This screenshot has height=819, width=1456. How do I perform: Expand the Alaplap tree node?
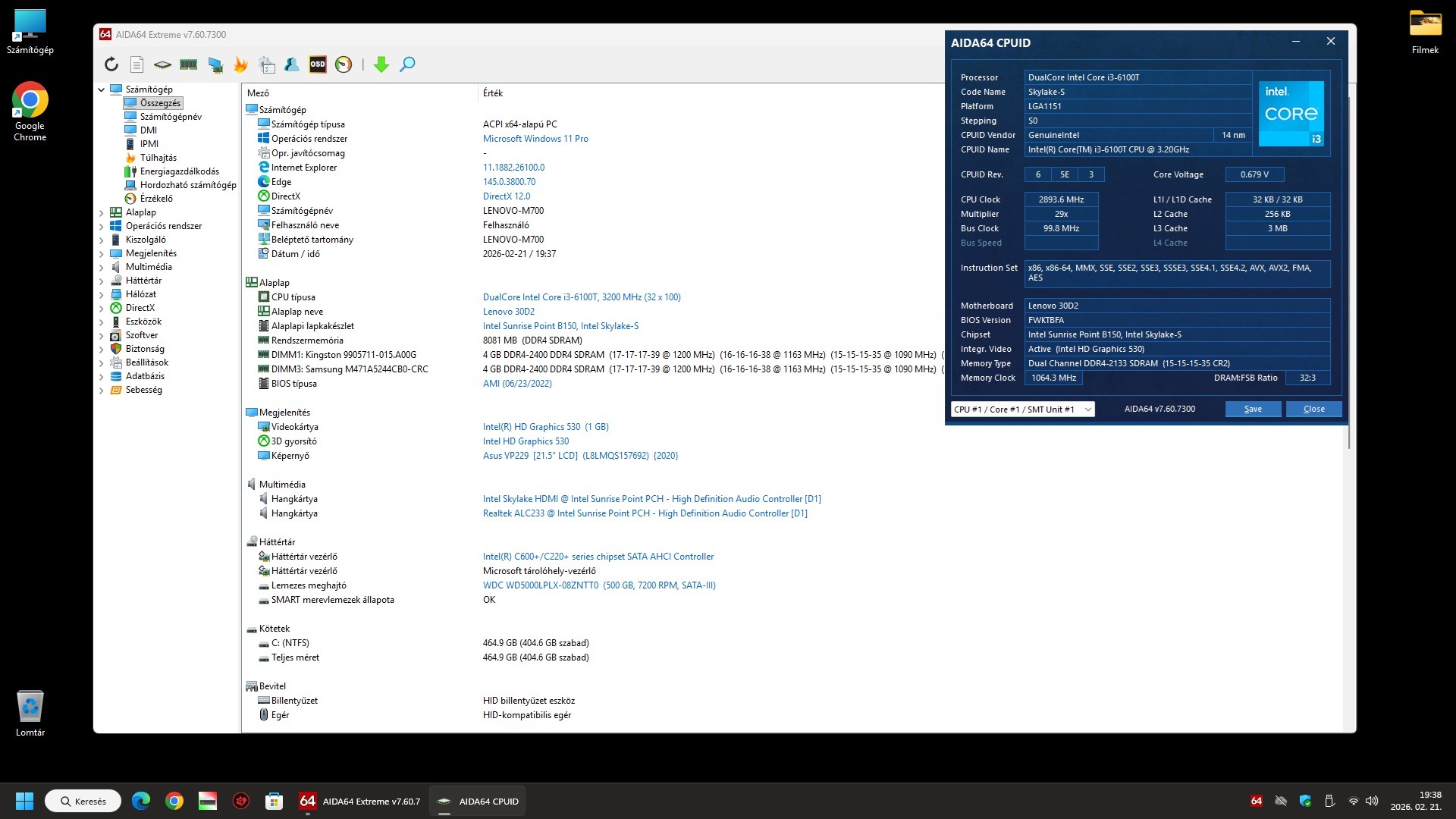101,213
